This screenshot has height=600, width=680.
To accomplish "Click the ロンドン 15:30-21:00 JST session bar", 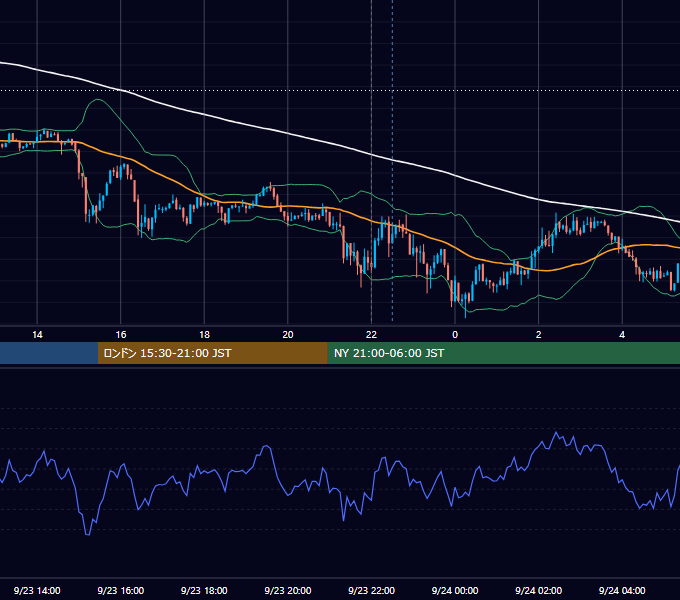I will [212, 353].
